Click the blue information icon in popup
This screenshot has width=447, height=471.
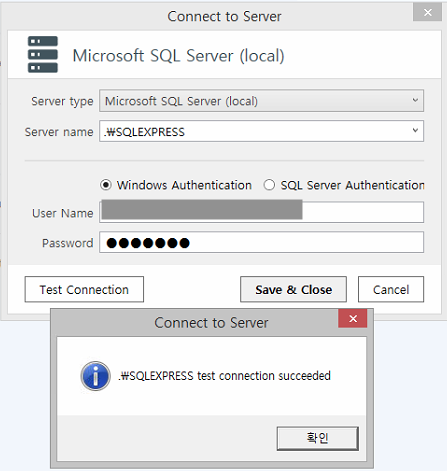[96, 376]
